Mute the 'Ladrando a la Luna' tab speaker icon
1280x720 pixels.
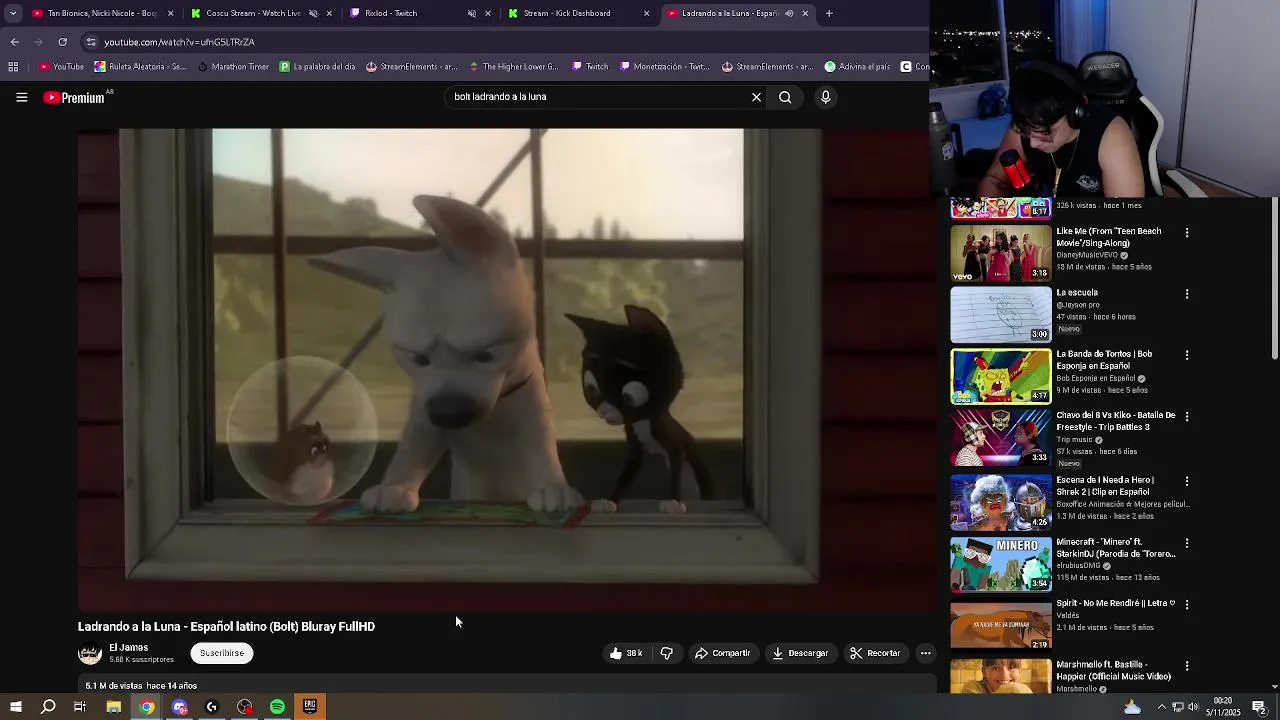(789, 13)
